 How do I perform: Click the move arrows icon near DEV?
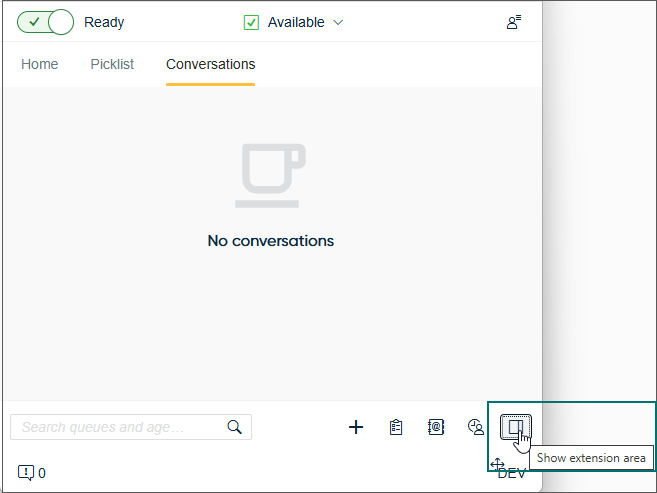coord(497,465)
